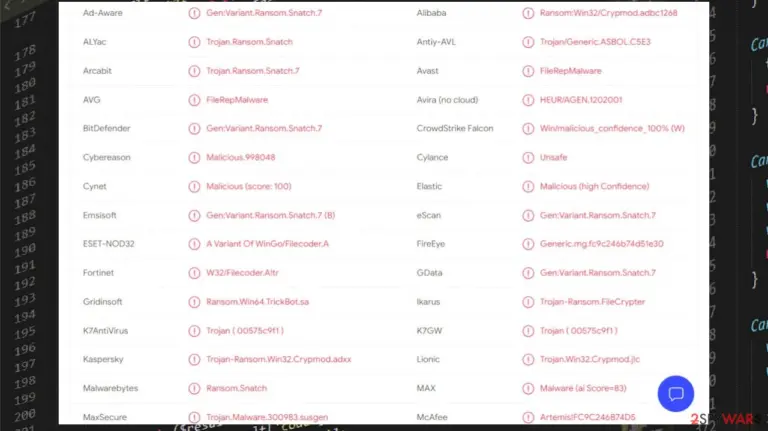Select Arcabit's Trojan.Ransom.Snatch.7 detection
The height and width of the screenshot is (431, 768).
[x=253, y=71]
